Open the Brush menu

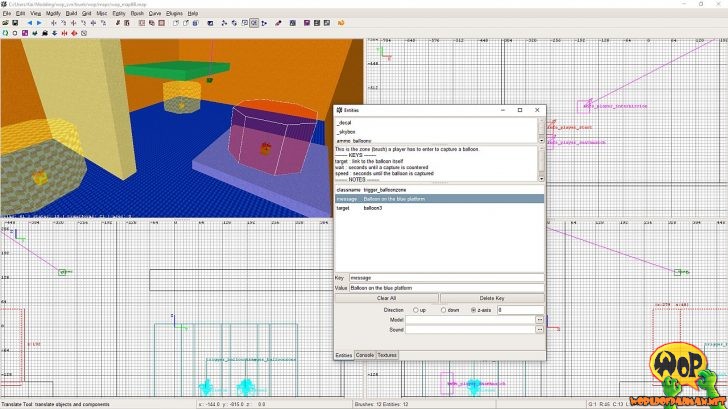[137, 13]
